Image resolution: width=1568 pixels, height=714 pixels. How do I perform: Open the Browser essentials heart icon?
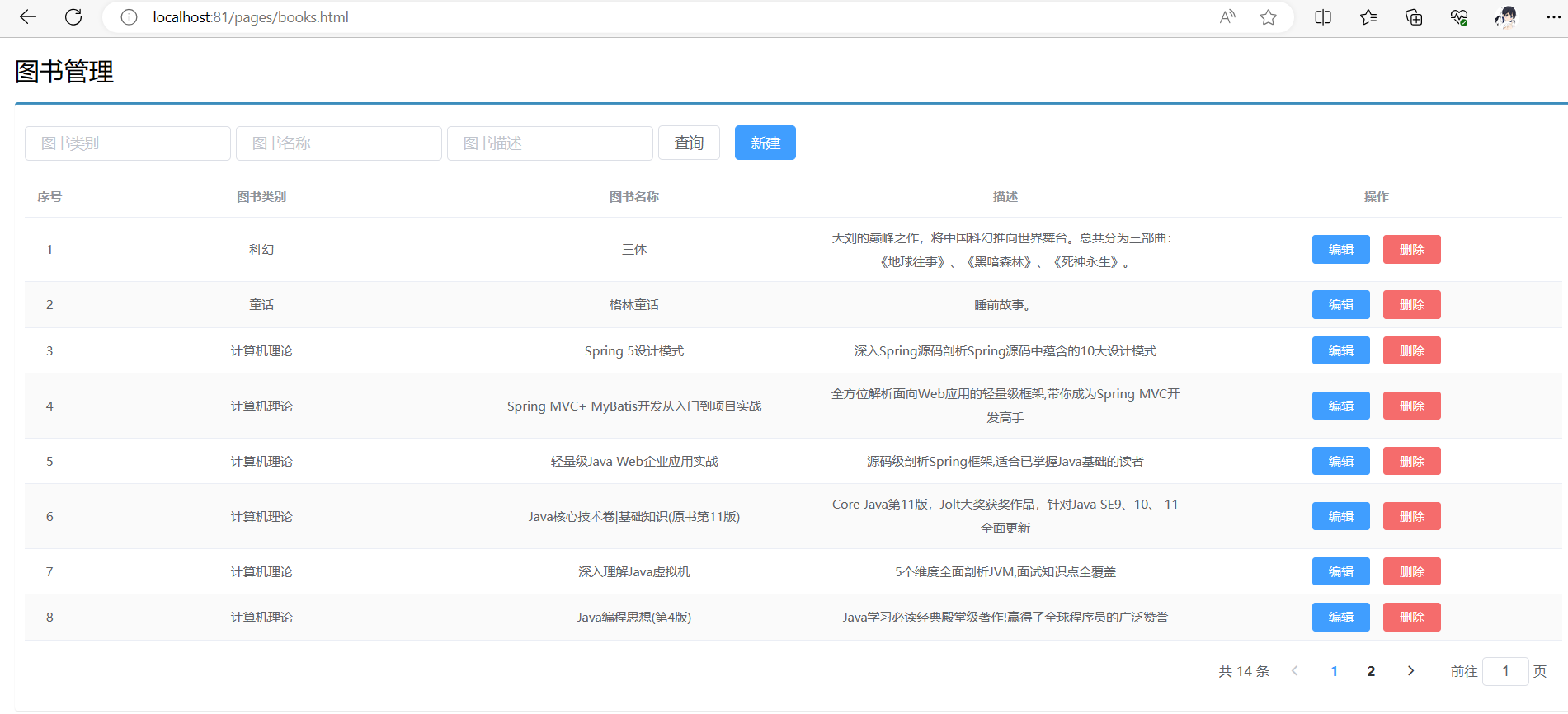(1459, 17)
